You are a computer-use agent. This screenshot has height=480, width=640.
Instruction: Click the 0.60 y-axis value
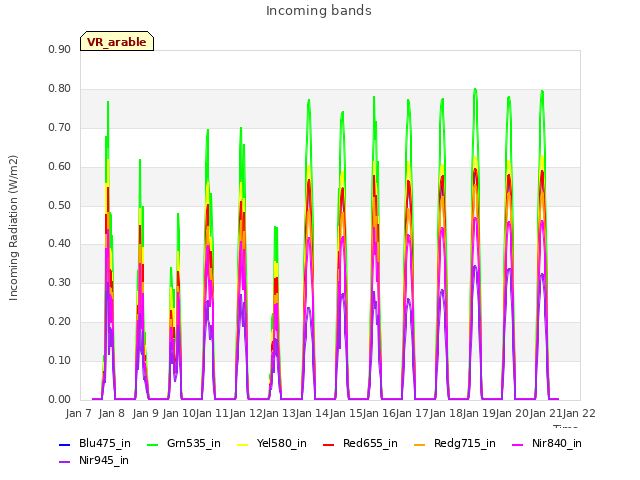click(x=60, y=167)
